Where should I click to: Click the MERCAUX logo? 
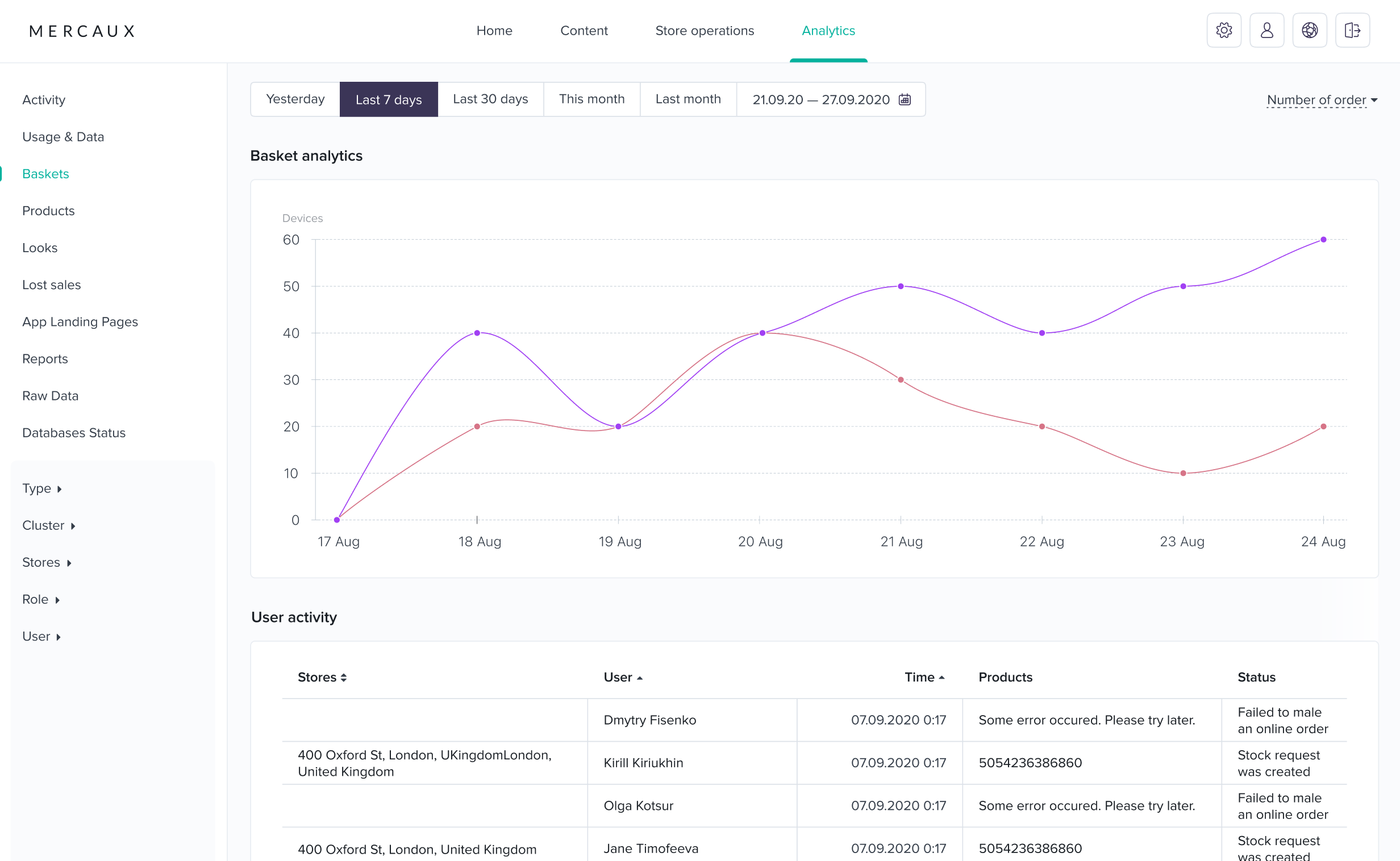tap(82, 31)
